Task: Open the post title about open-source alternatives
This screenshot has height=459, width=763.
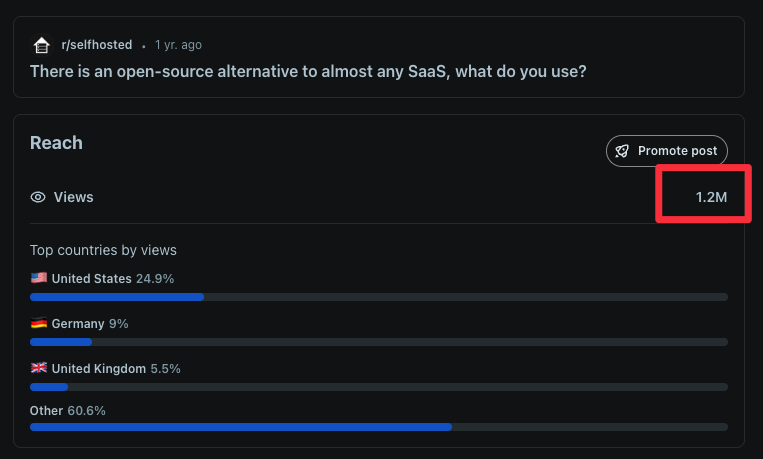Action: [x=308, y=71]
